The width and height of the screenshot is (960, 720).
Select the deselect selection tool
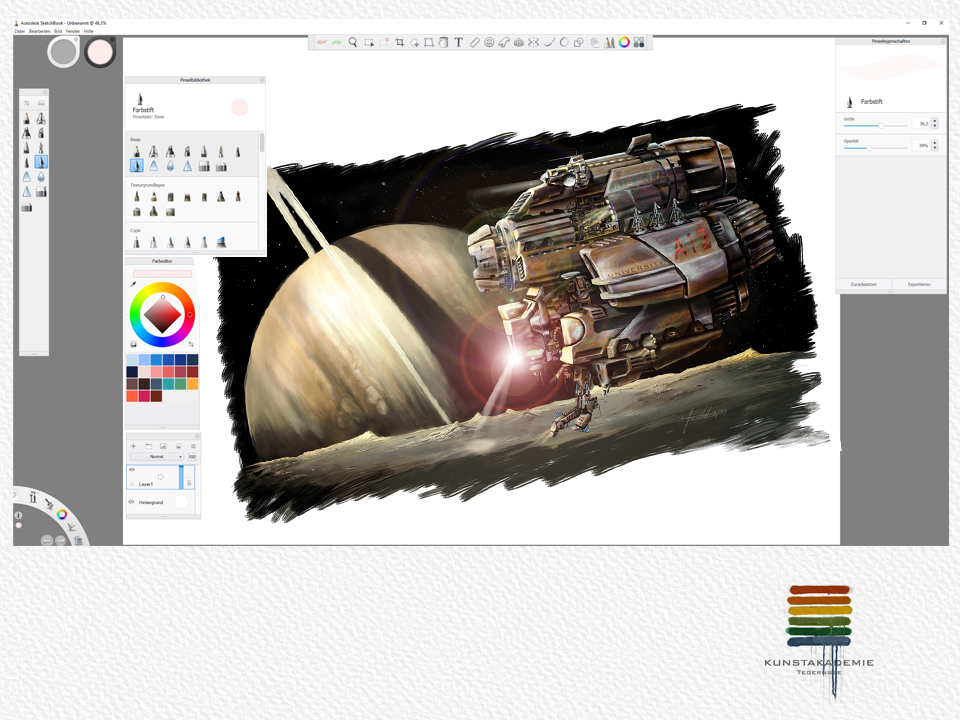coord(384,42)
